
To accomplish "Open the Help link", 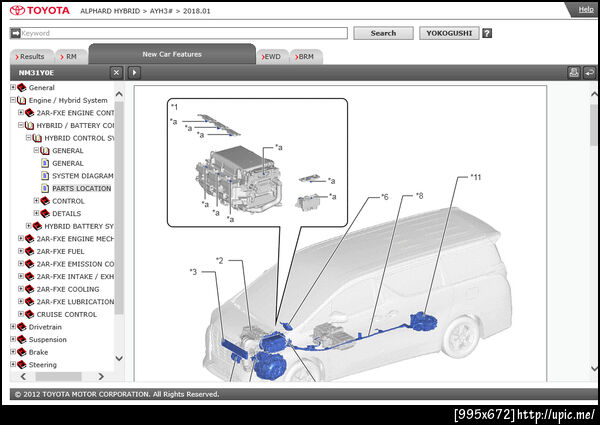I will [x=586, y=10].
